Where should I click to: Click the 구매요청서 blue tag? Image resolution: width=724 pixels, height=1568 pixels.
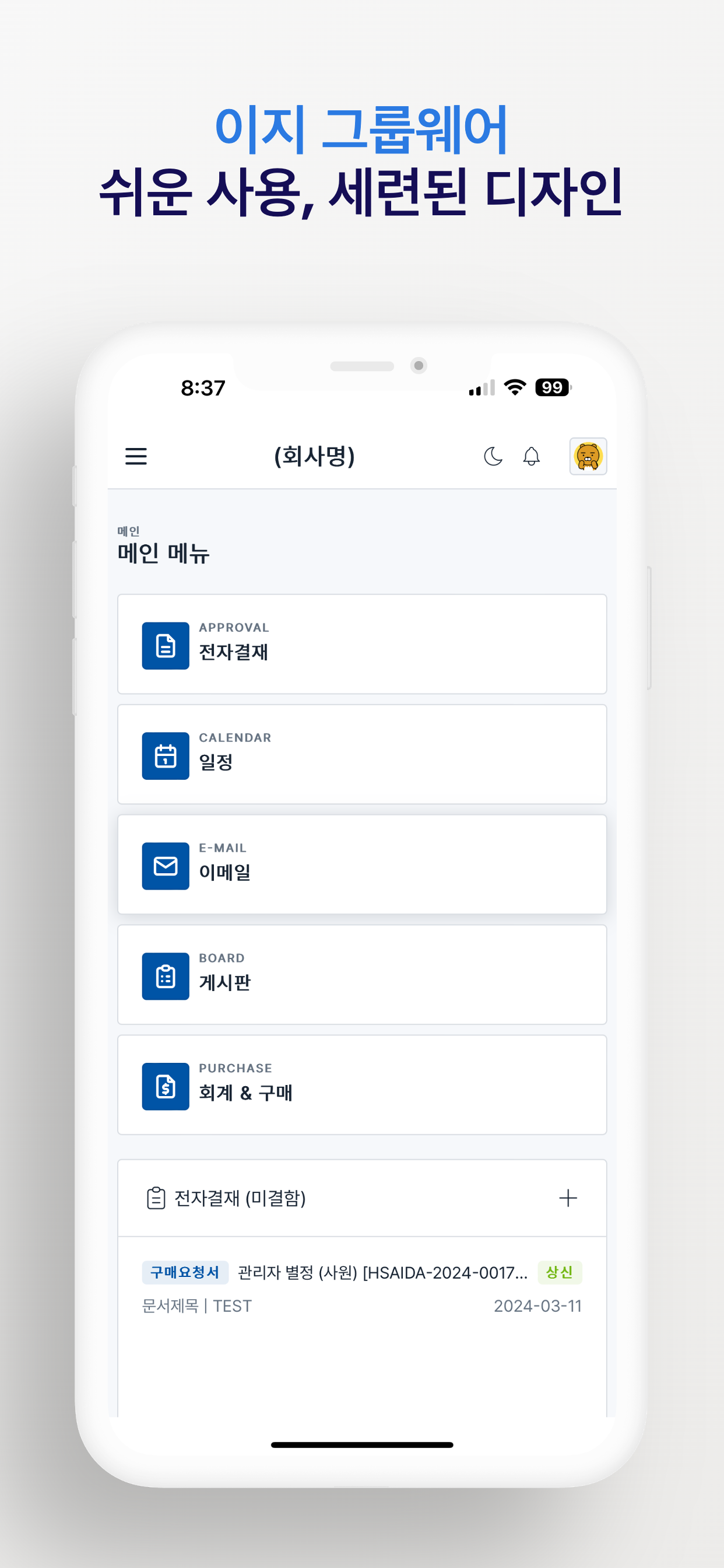click(185, 1272)
